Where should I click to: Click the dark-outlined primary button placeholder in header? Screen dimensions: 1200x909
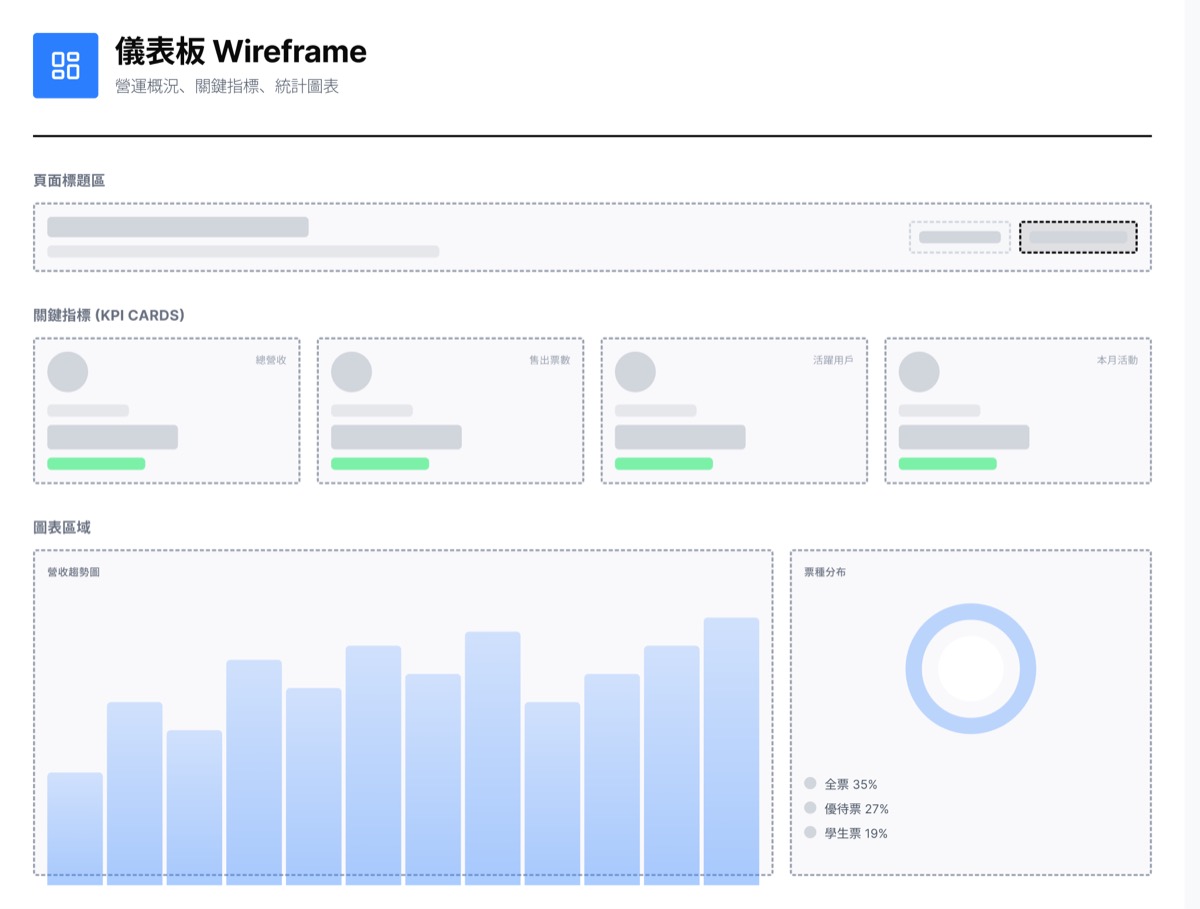[1078, 237]
